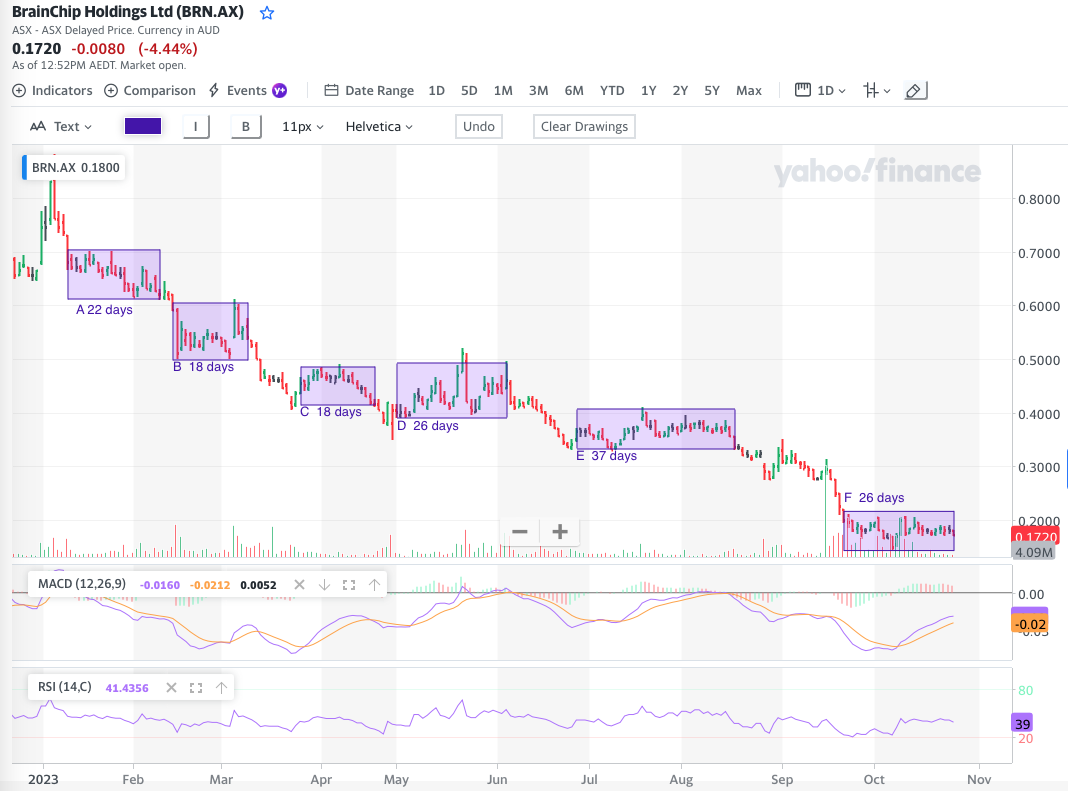Select the 'F 26 days' annotation text
The width and height of the screenshot is (1068, 791).
tap(874, 498)
